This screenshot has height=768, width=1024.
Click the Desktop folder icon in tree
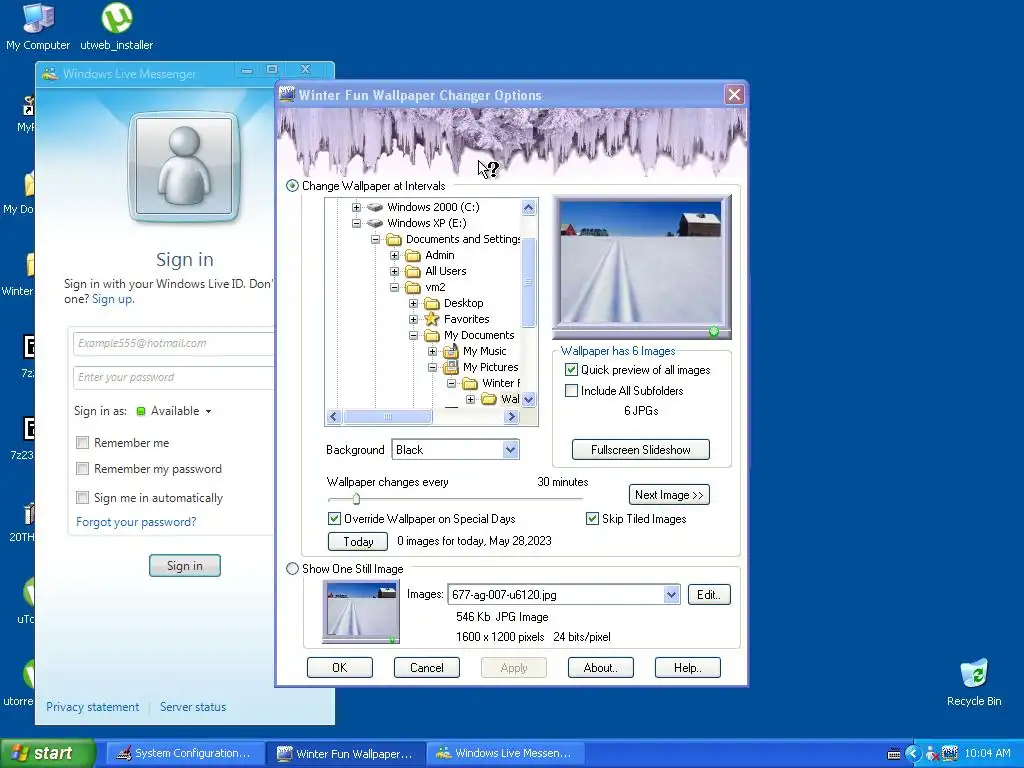coord(432,303)
